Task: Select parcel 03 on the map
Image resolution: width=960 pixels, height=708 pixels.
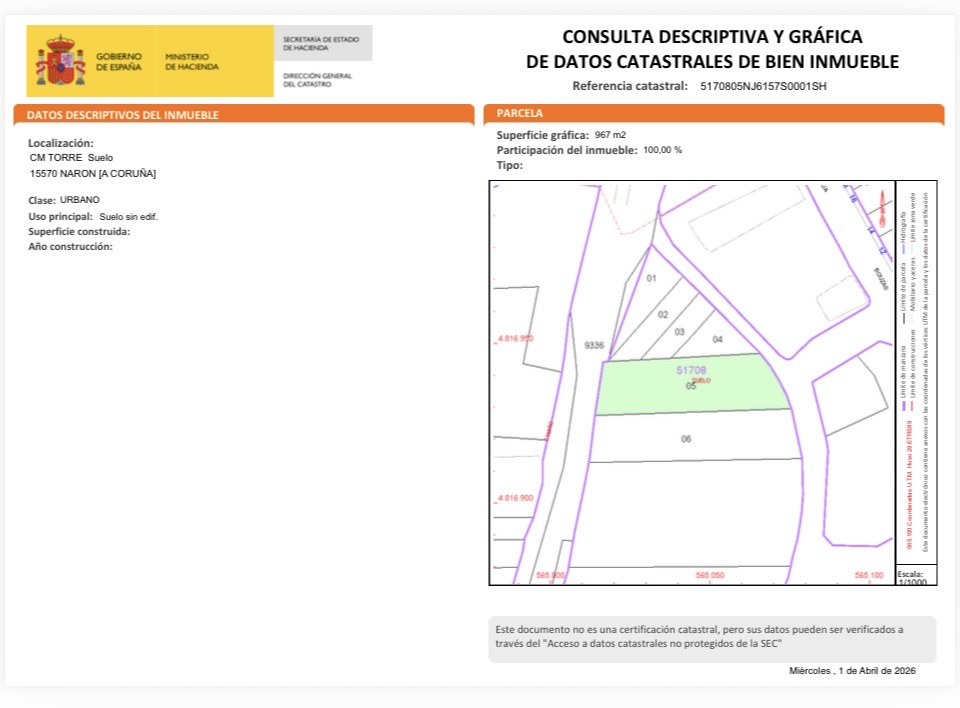Action: (679, 331)
